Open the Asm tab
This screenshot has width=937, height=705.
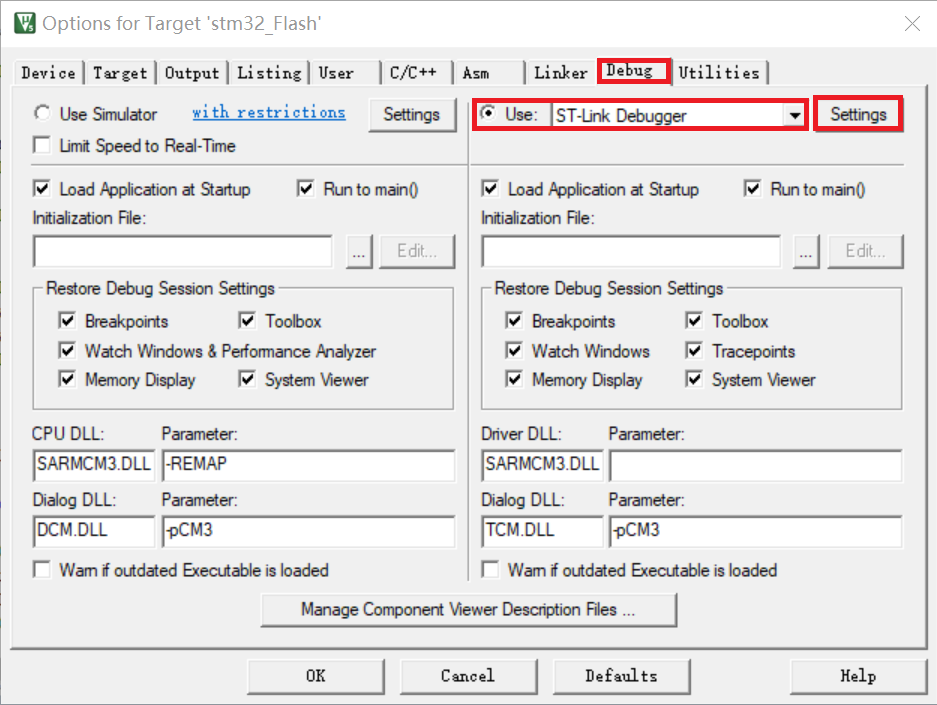click(489, 73)
